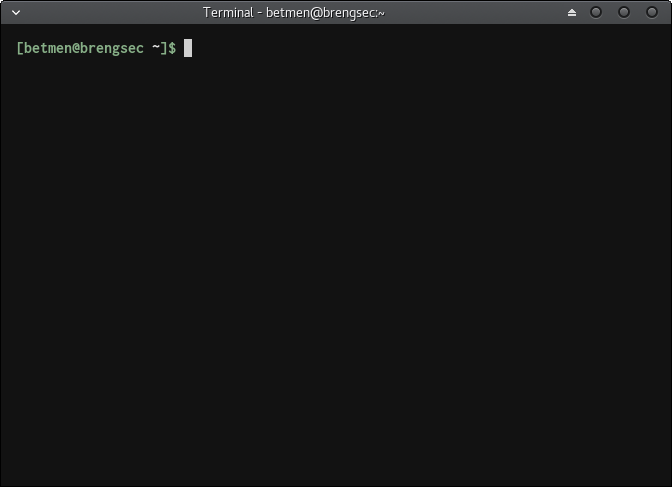Click the 'Terminal - betmen@brengsec:~' title

(x=294, y=13)
